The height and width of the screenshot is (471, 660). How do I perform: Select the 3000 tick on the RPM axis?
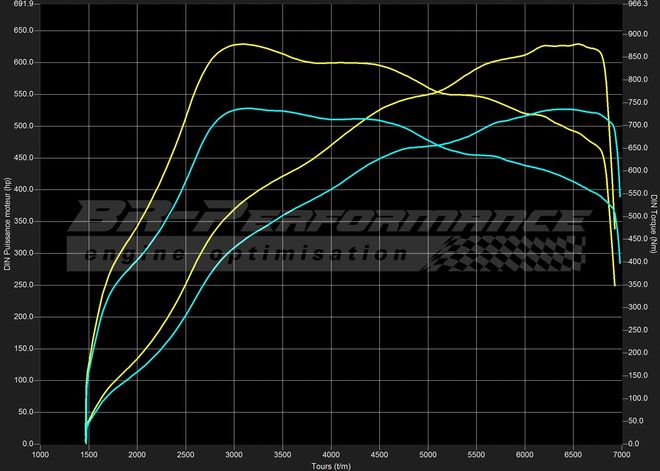(234, 455)
